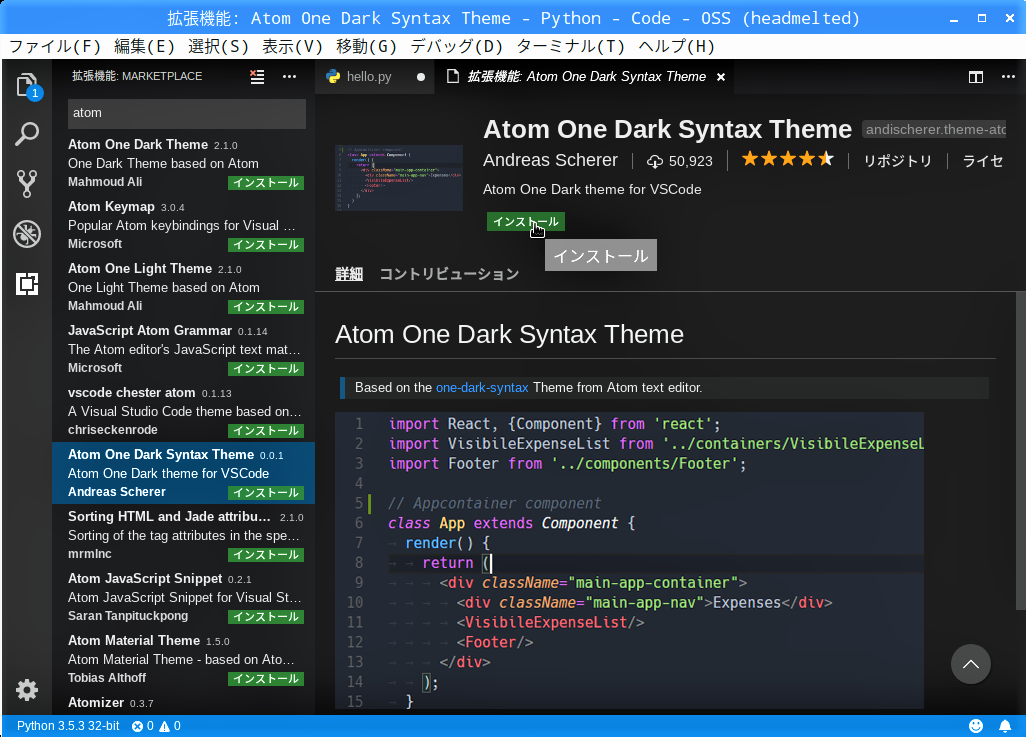Open the Debug view icon
1026x737 pixels.
[27, 234]
